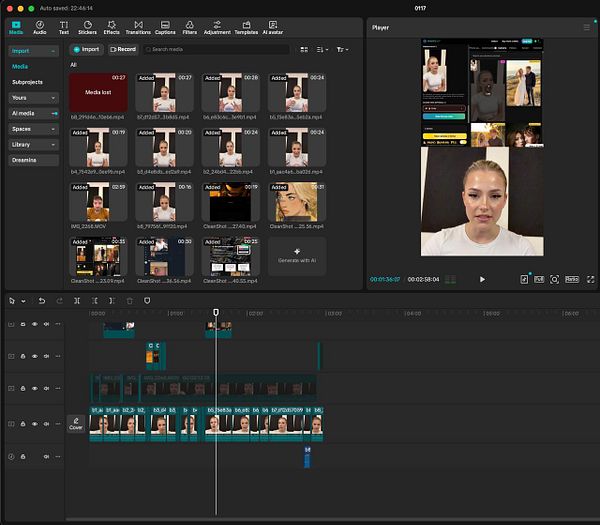Click the Cover button on main track
This screenshot has height=525, width=600.
pyautogui.click(x=76, y=424)
